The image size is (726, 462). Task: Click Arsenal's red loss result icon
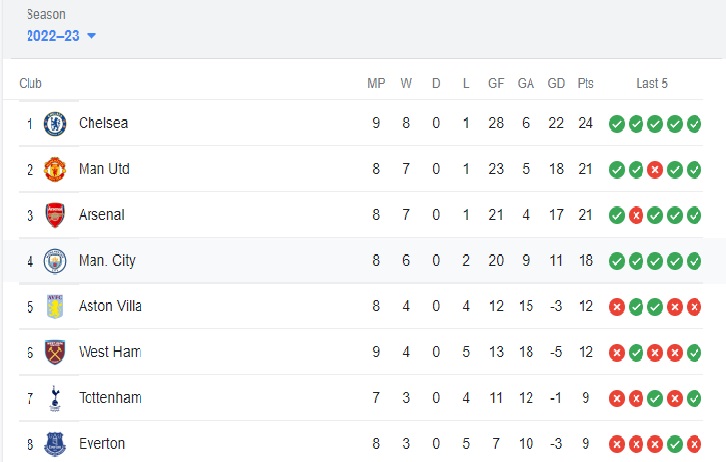pyautogui.click(x=636, y=215)
